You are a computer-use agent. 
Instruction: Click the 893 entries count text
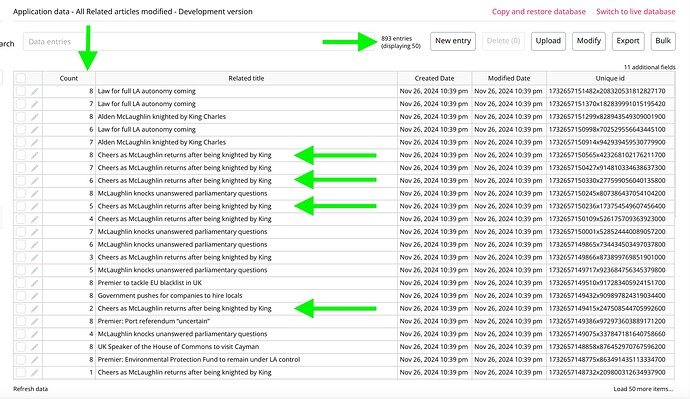tap(396, 39)
